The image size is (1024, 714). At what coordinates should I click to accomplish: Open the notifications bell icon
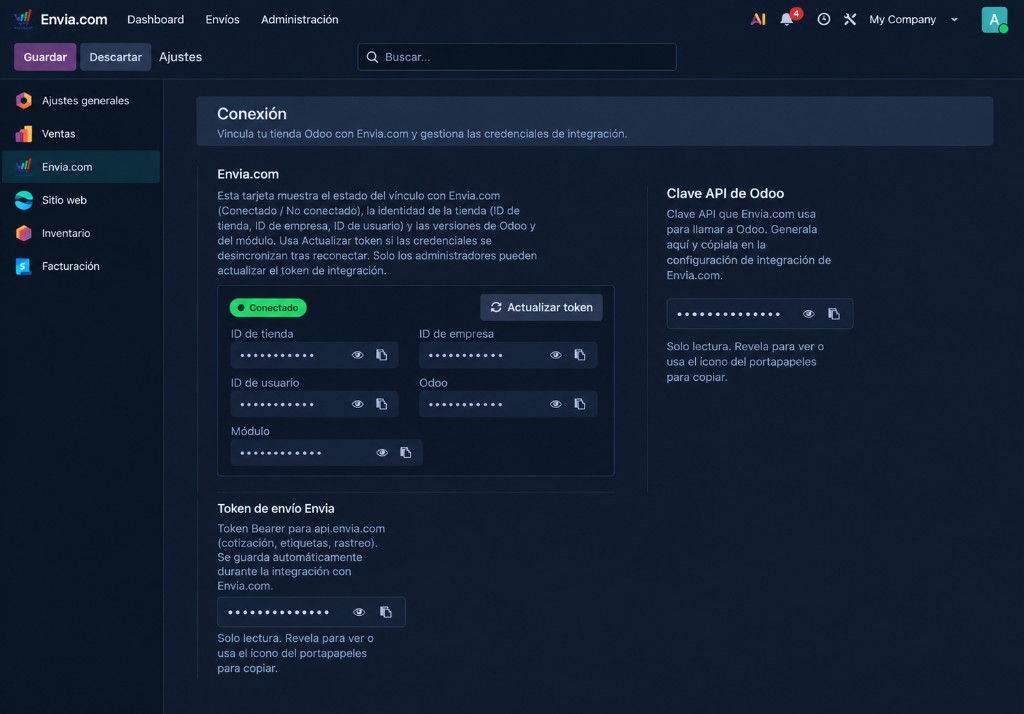pyautogui.click(x=787, y=20)
